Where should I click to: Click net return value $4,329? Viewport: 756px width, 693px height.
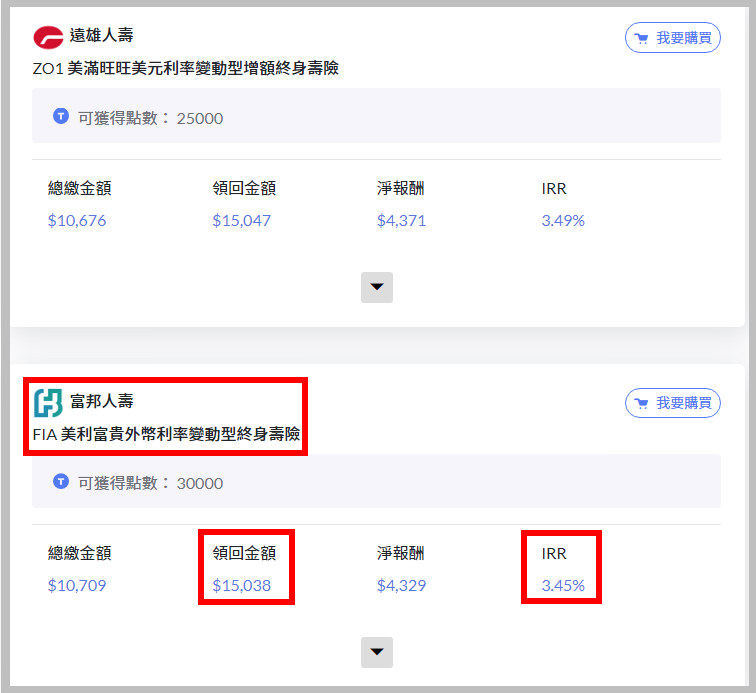tap(402, 585)
